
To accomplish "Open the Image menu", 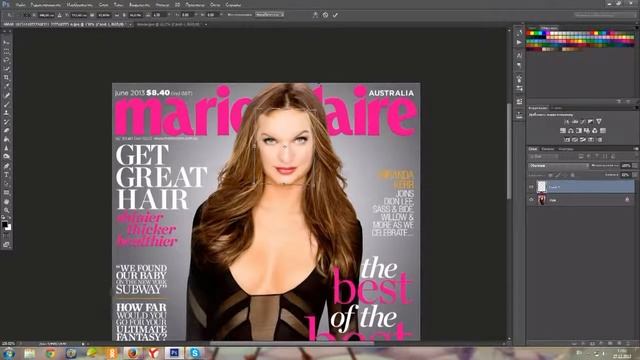I will coord(79,5).
